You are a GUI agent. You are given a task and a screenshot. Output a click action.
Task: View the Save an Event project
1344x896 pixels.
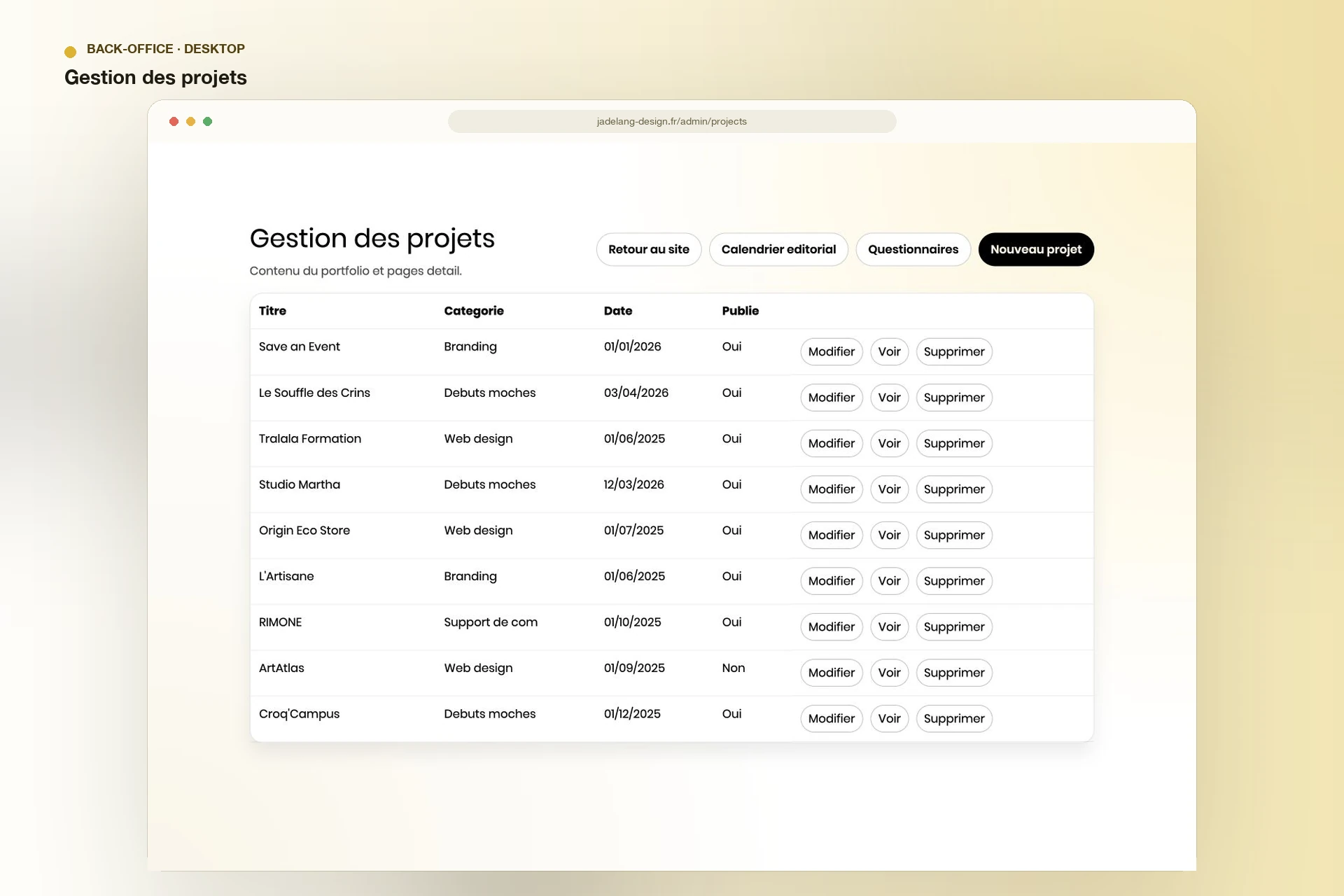(x=889, y=351)
